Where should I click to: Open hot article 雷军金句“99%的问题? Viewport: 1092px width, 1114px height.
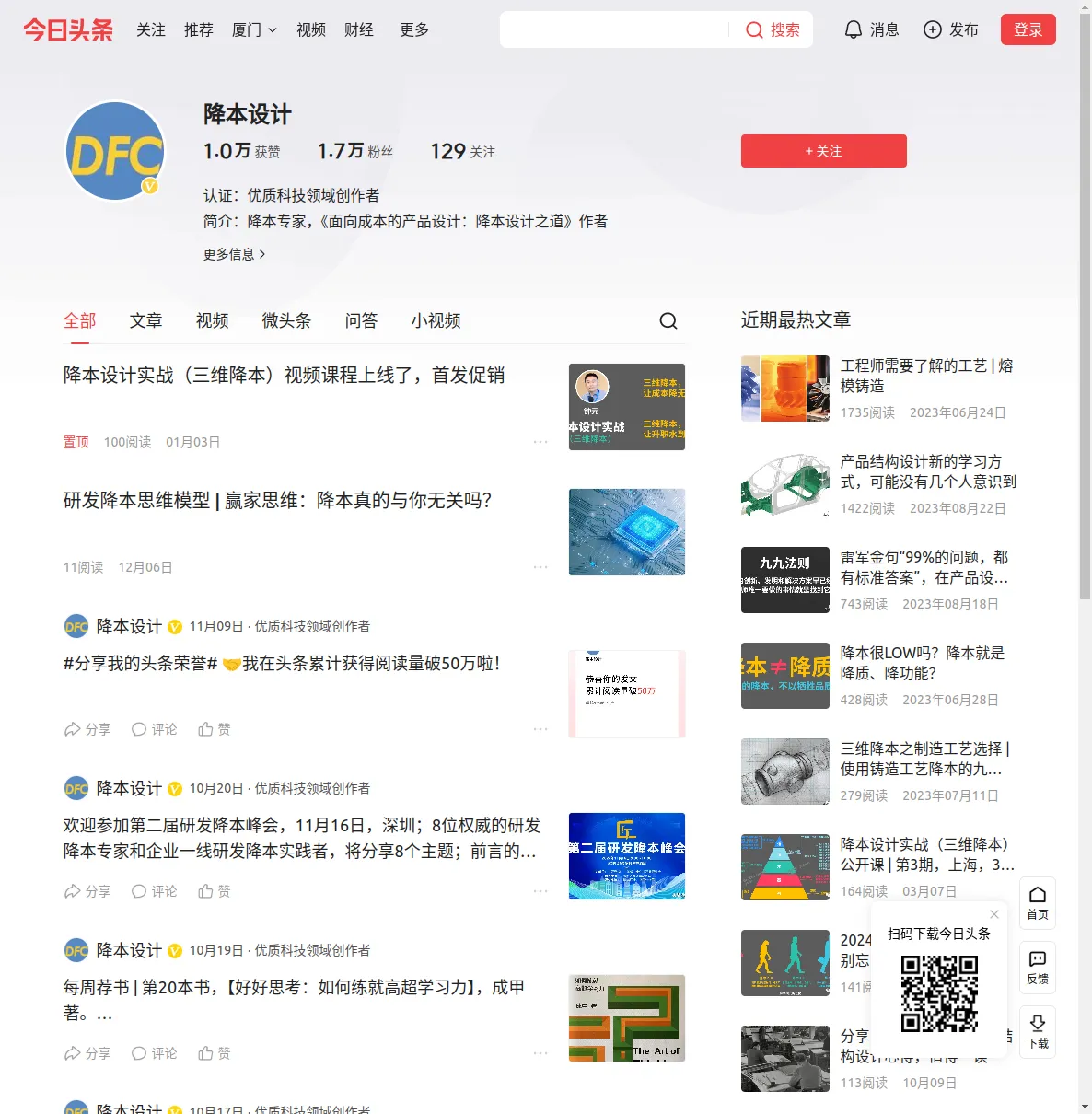click(x=924, y=567)
